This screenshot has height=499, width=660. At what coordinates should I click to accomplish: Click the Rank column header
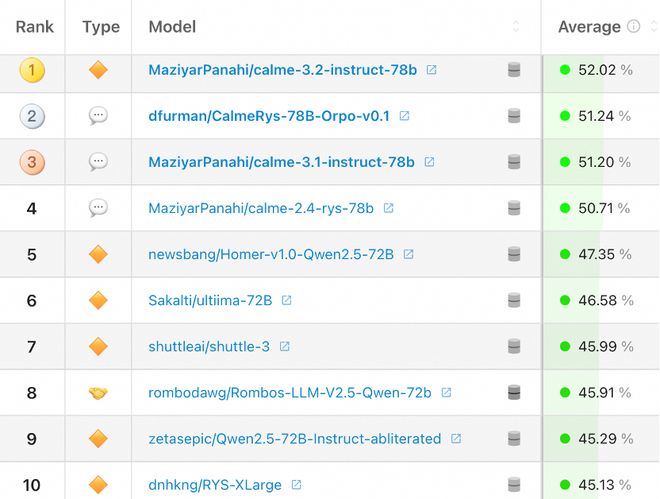(x=35, y=27)
